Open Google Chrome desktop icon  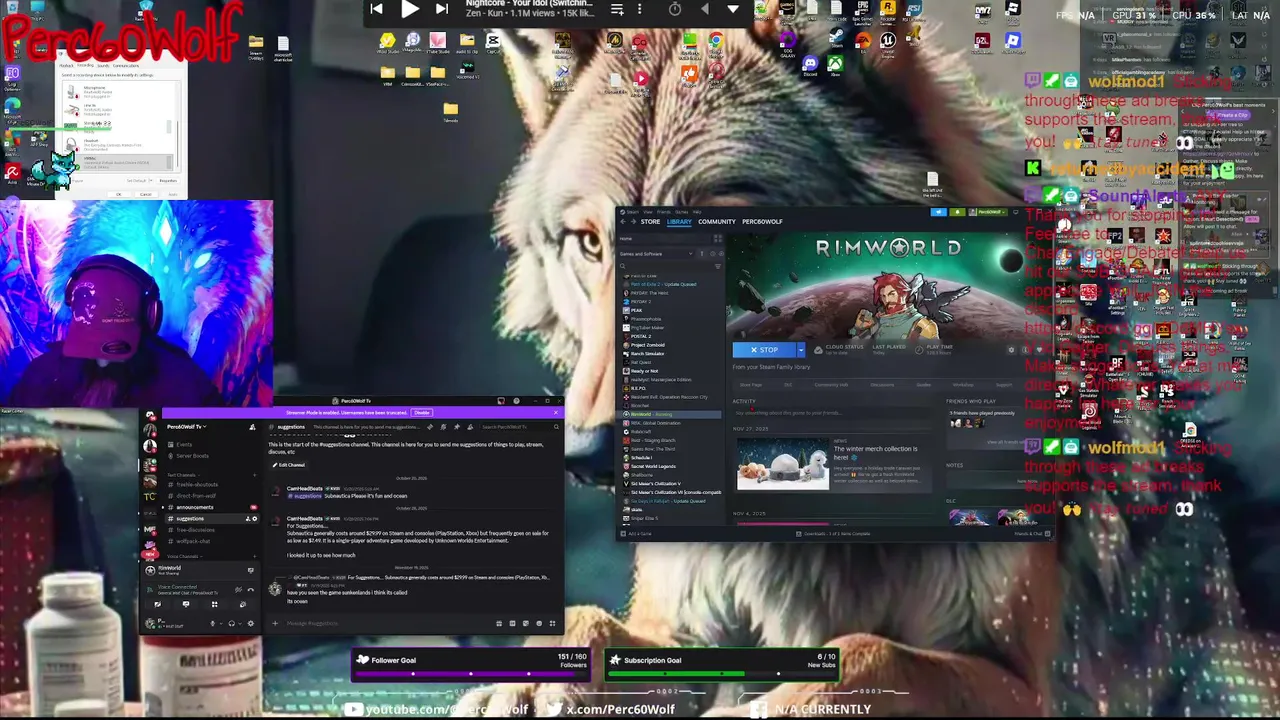click(x=716, y=41)
